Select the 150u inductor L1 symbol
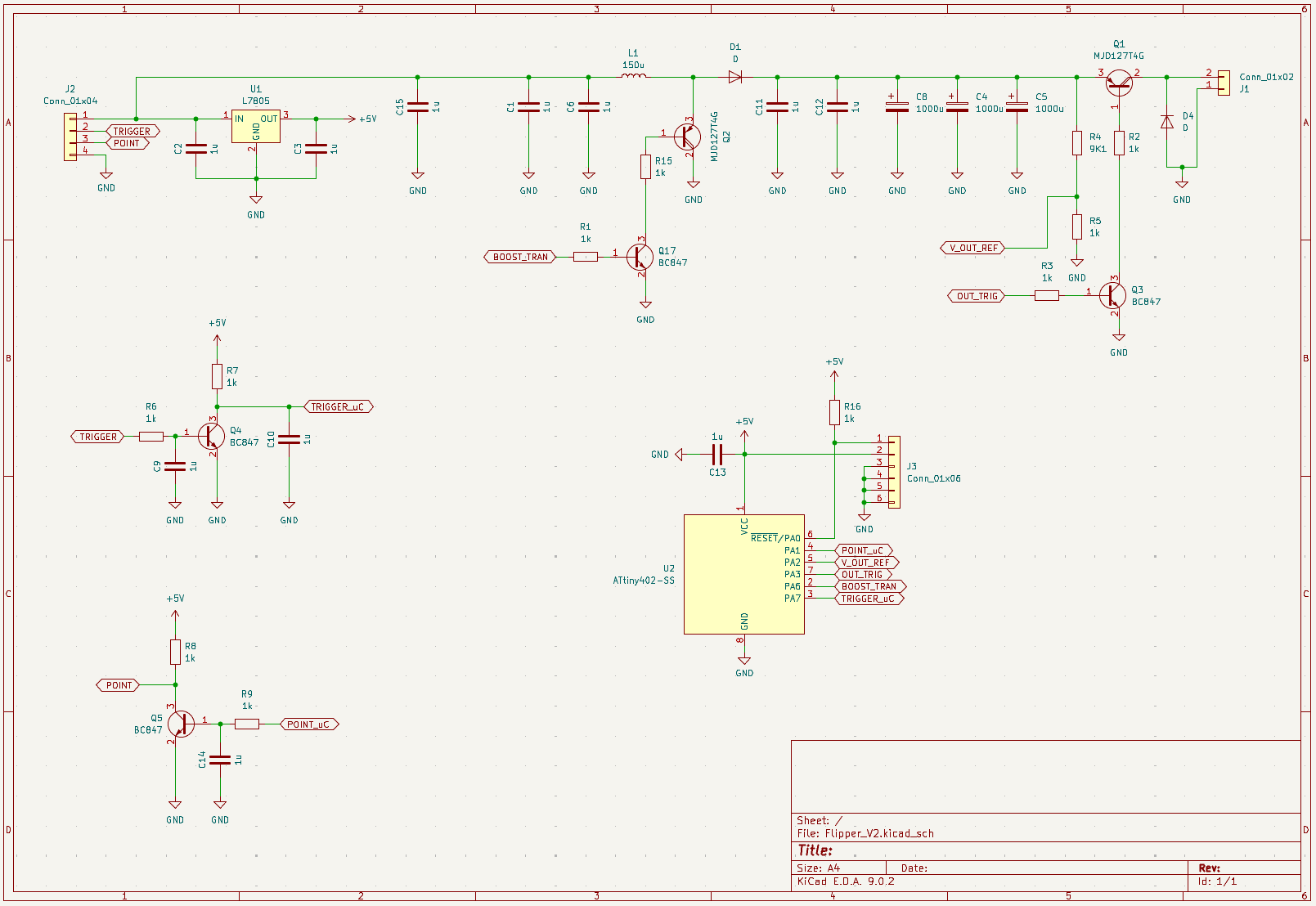 pos(633,77)
